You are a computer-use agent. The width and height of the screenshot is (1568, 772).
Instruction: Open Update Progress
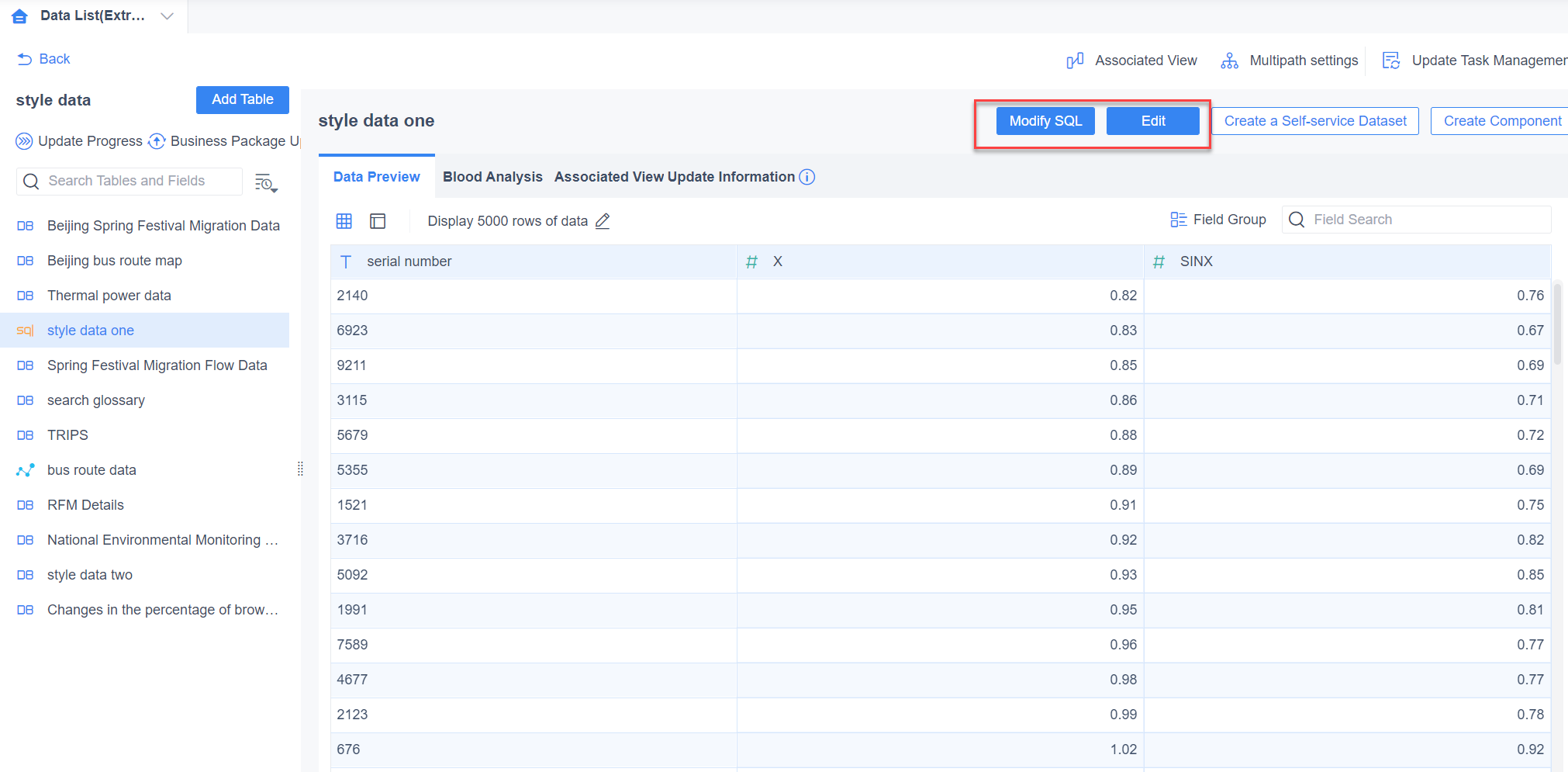pos(79,141)
